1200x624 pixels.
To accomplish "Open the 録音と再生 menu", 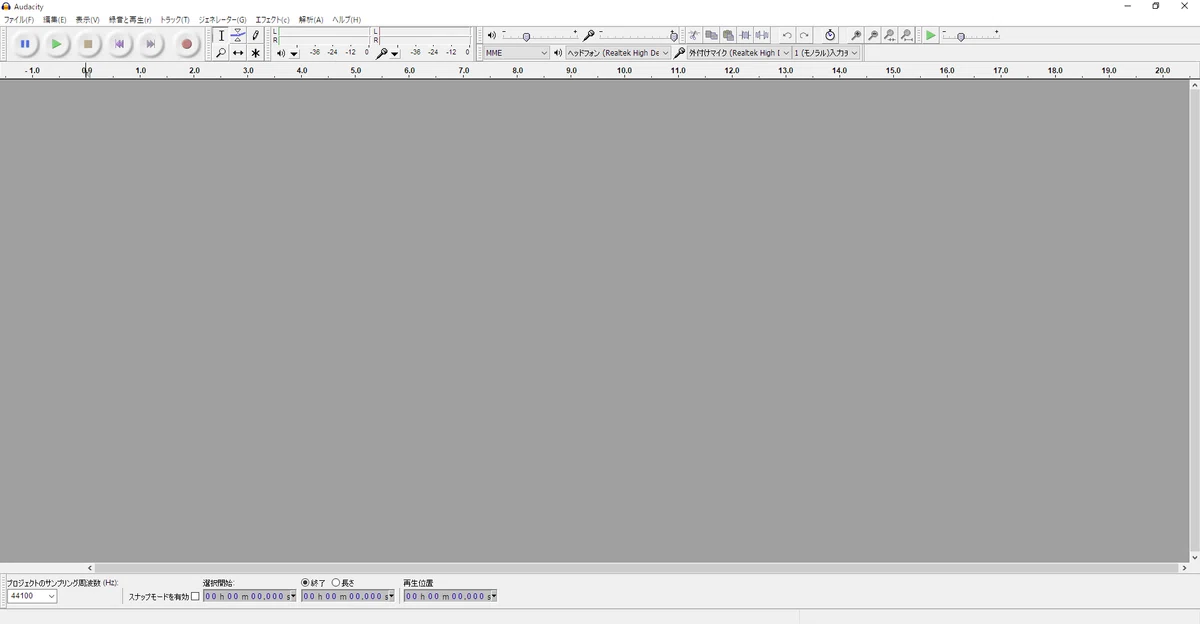I will tap(130, 20).
